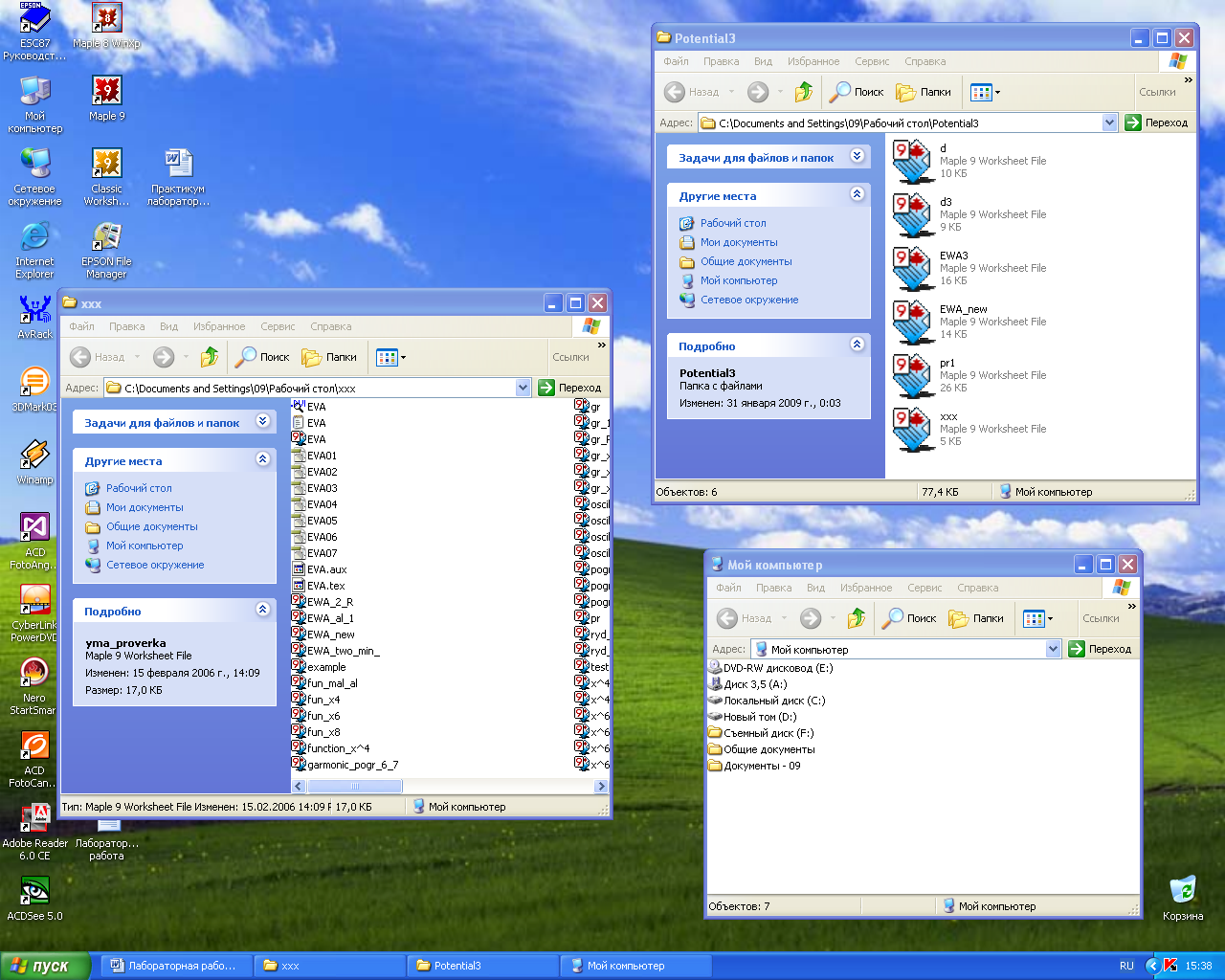Click Общие документы link in xxx sidebar
Screen dimensions: 1225x980
click(152, 526)
